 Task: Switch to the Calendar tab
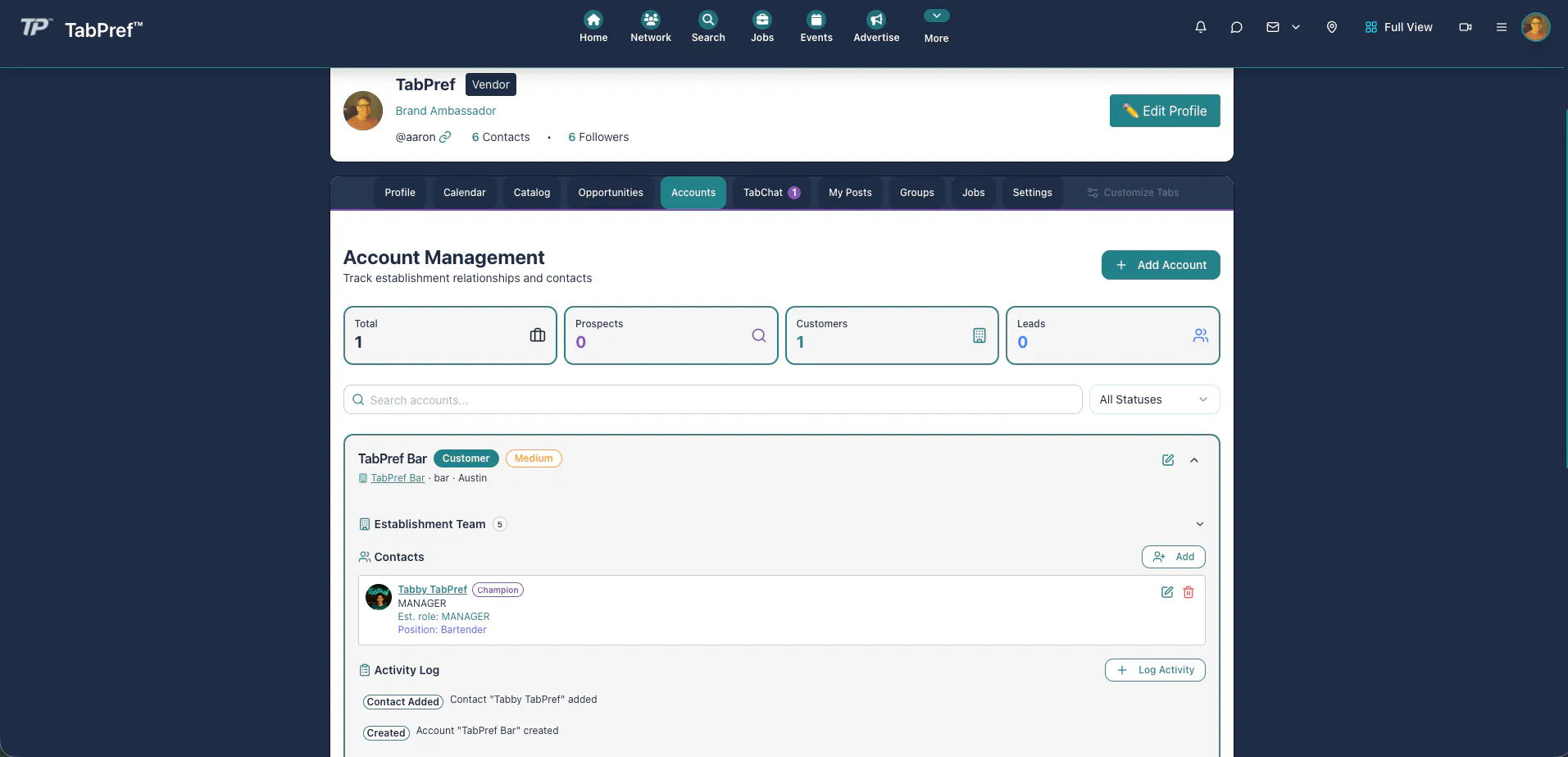(x=465, y=193)
